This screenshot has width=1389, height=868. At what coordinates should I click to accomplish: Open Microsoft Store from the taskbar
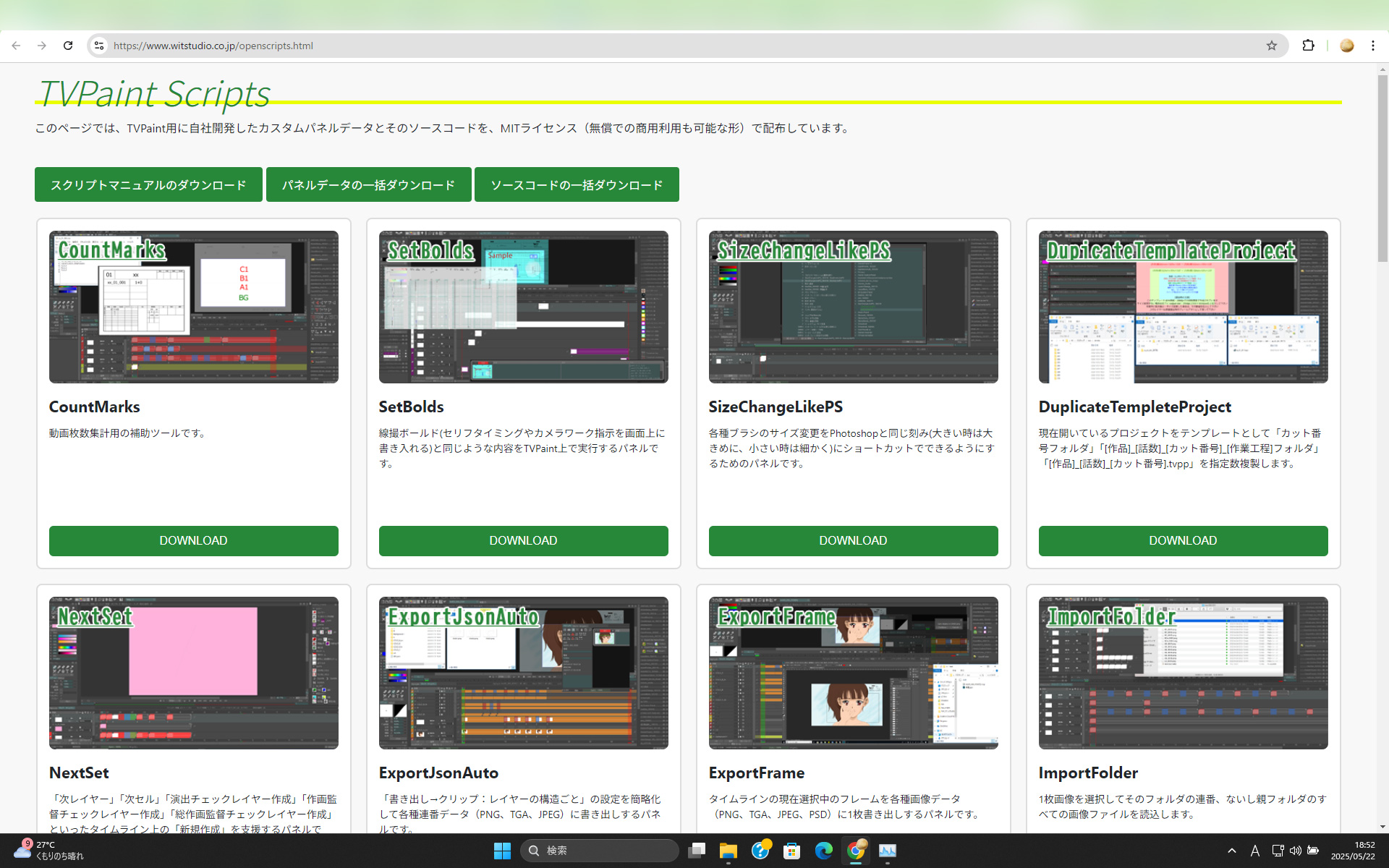point(792,851)
